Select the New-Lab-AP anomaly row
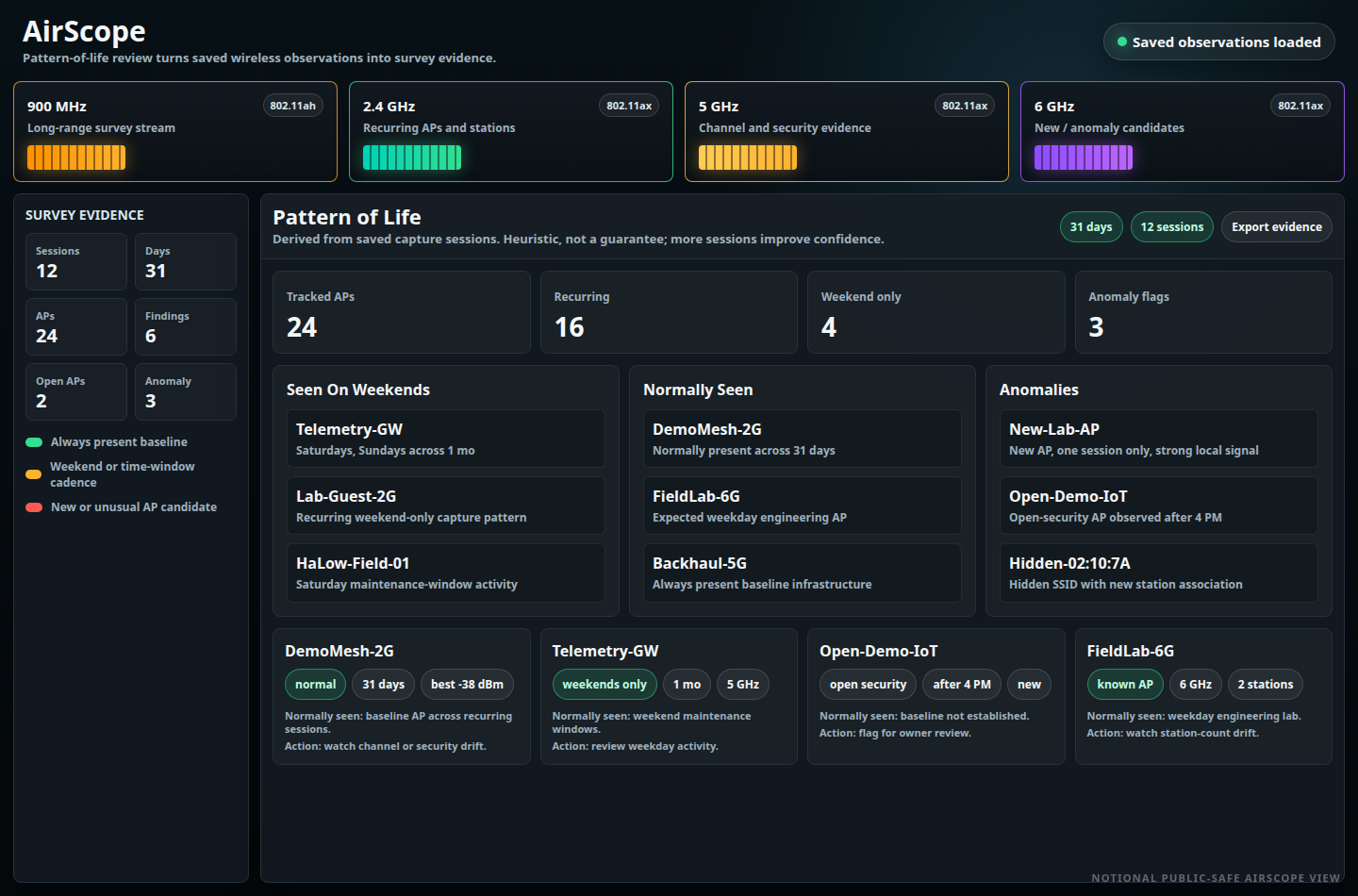 pyautogui.click(x=1159, y=439)
